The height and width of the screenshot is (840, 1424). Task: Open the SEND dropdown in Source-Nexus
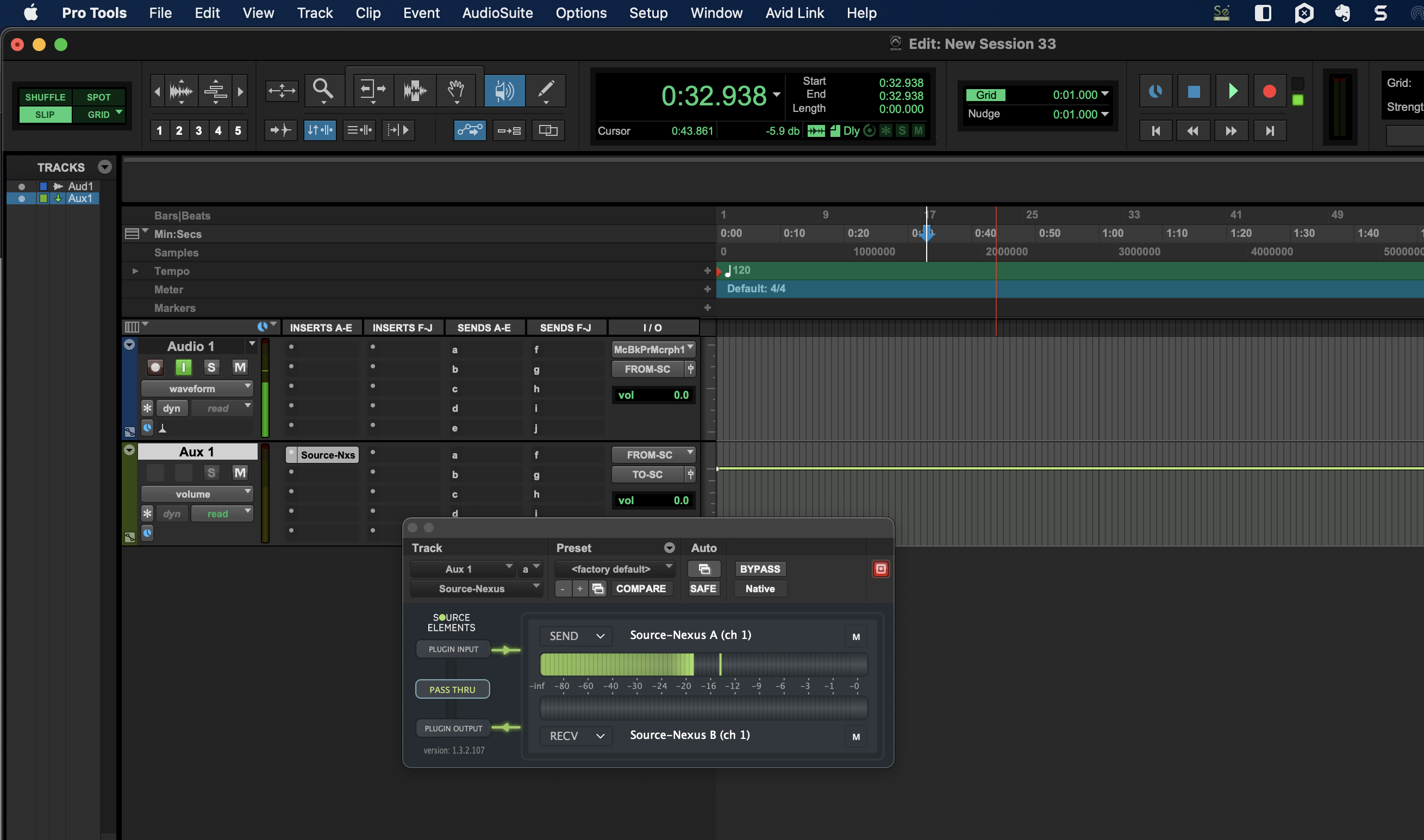point(577,636)
